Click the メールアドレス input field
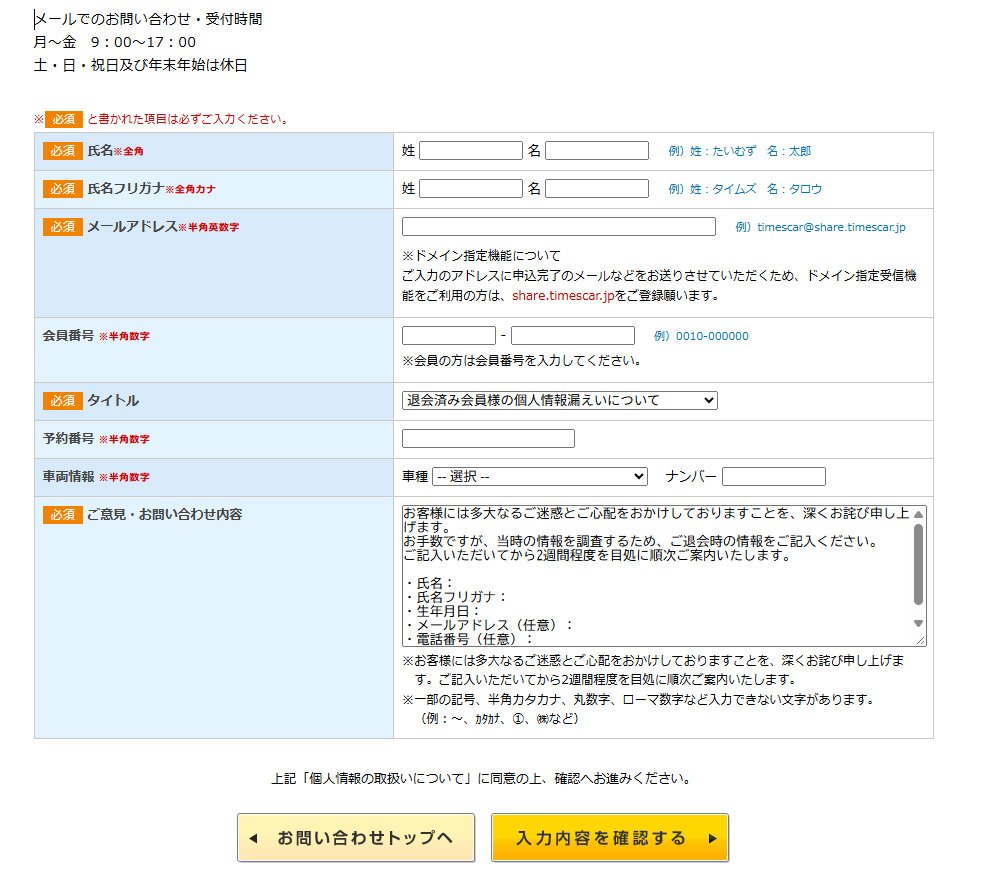This screenshot has height=883, width=996. [558, 227]
